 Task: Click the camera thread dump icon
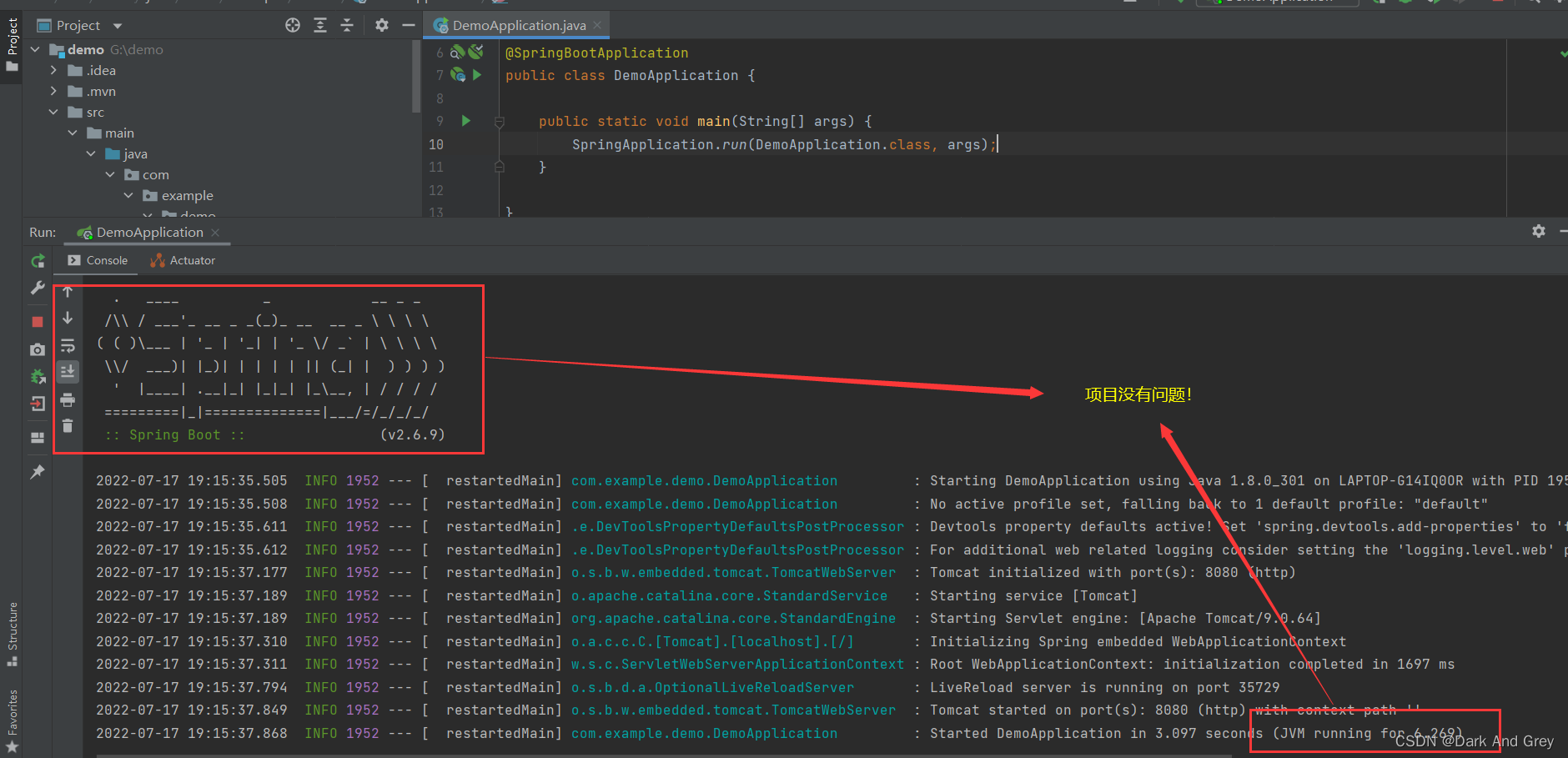[x=38, y=349]
